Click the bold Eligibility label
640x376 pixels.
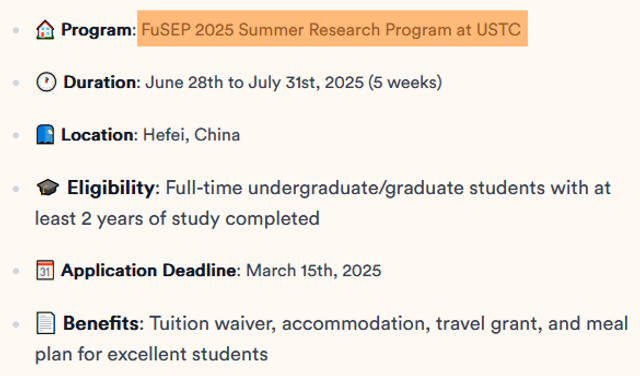tap(111, 188)
